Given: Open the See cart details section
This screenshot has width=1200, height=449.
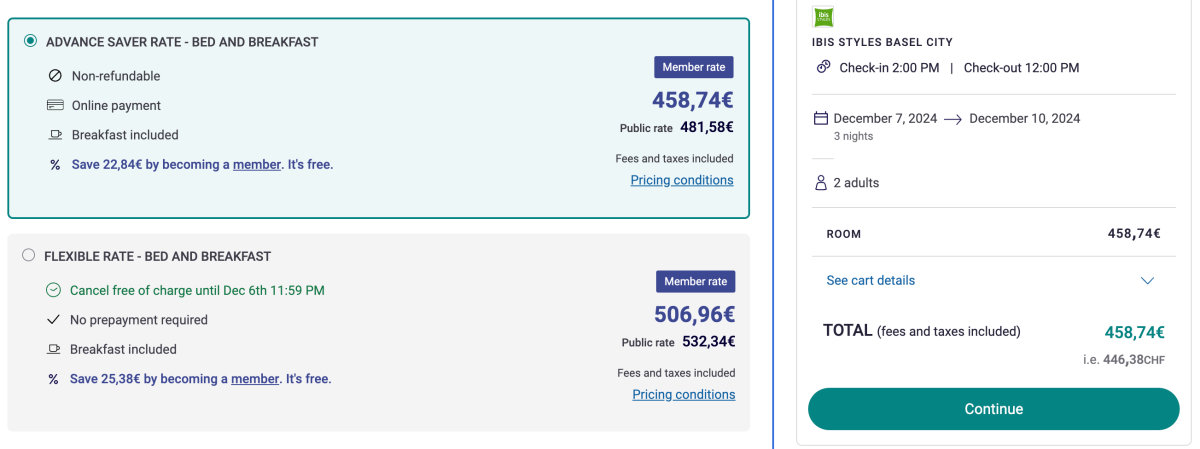Looking at the screenshot, I should coord(870,280).
